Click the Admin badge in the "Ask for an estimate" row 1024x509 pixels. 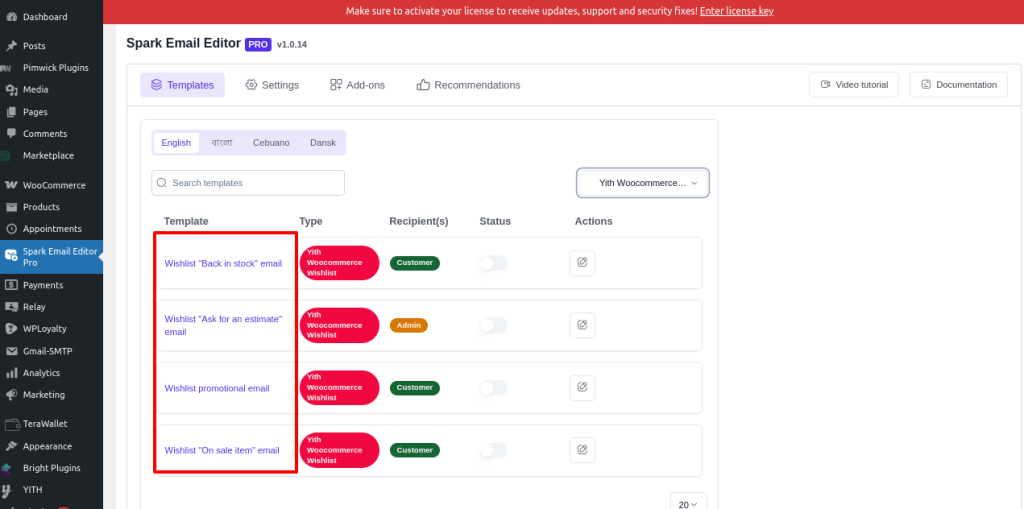(409, 325)
